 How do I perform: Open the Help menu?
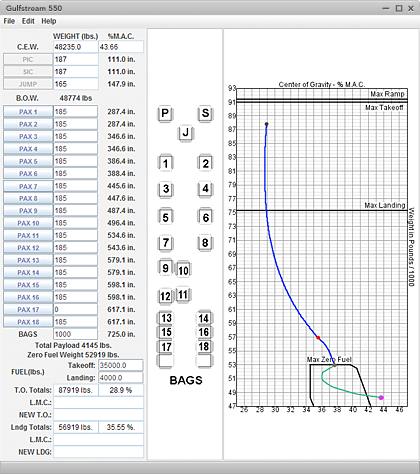coord(49,21)
